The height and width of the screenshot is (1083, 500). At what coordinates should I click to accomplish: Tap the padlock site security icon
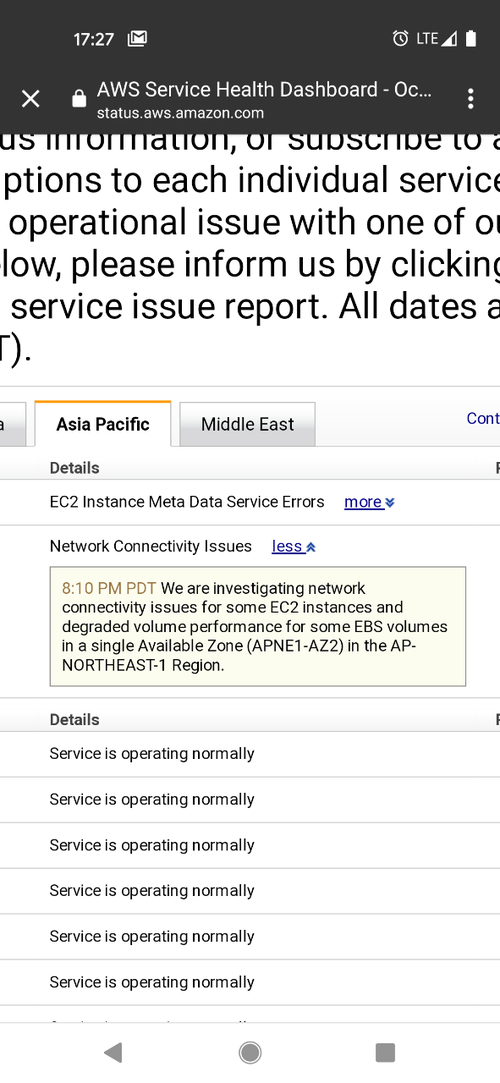(79, 99)
